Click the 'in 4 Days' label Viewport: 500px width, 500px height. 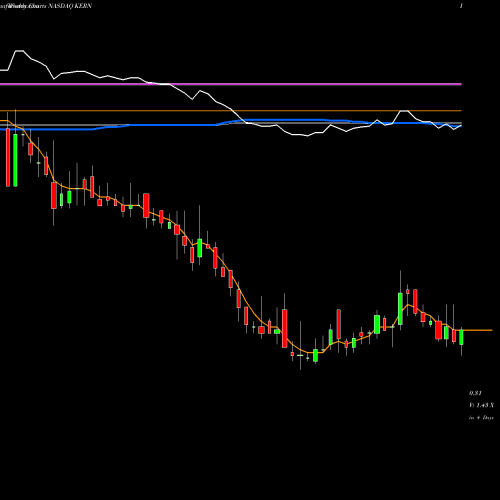point(481,418)
